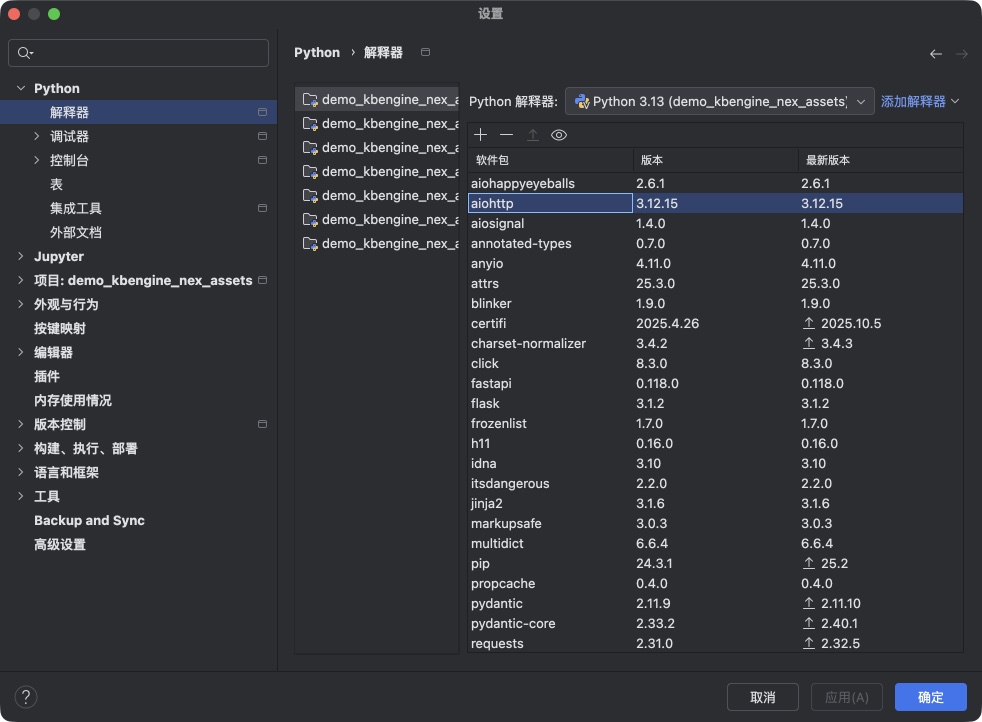Click the plus icon to install package
The height and width of the screenshot is (722, 982).
(481, 135)
